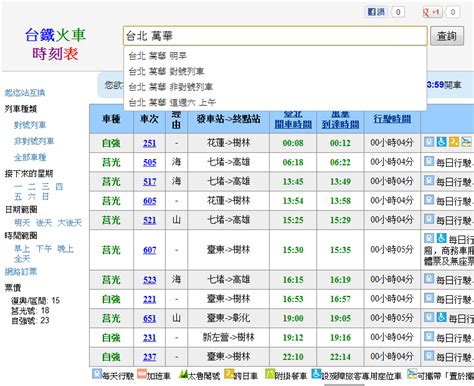Screen dimensions: 474x386
Task: Filter by 對號列車 in sidebar
Action: (x=30, y=125)
